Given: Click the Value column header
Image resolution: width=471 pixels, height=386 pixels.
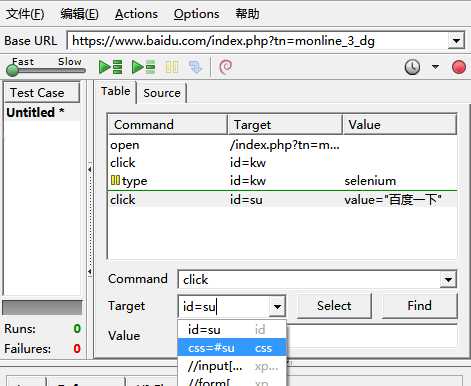Looking at the screenshot, I should coord(399,125).
